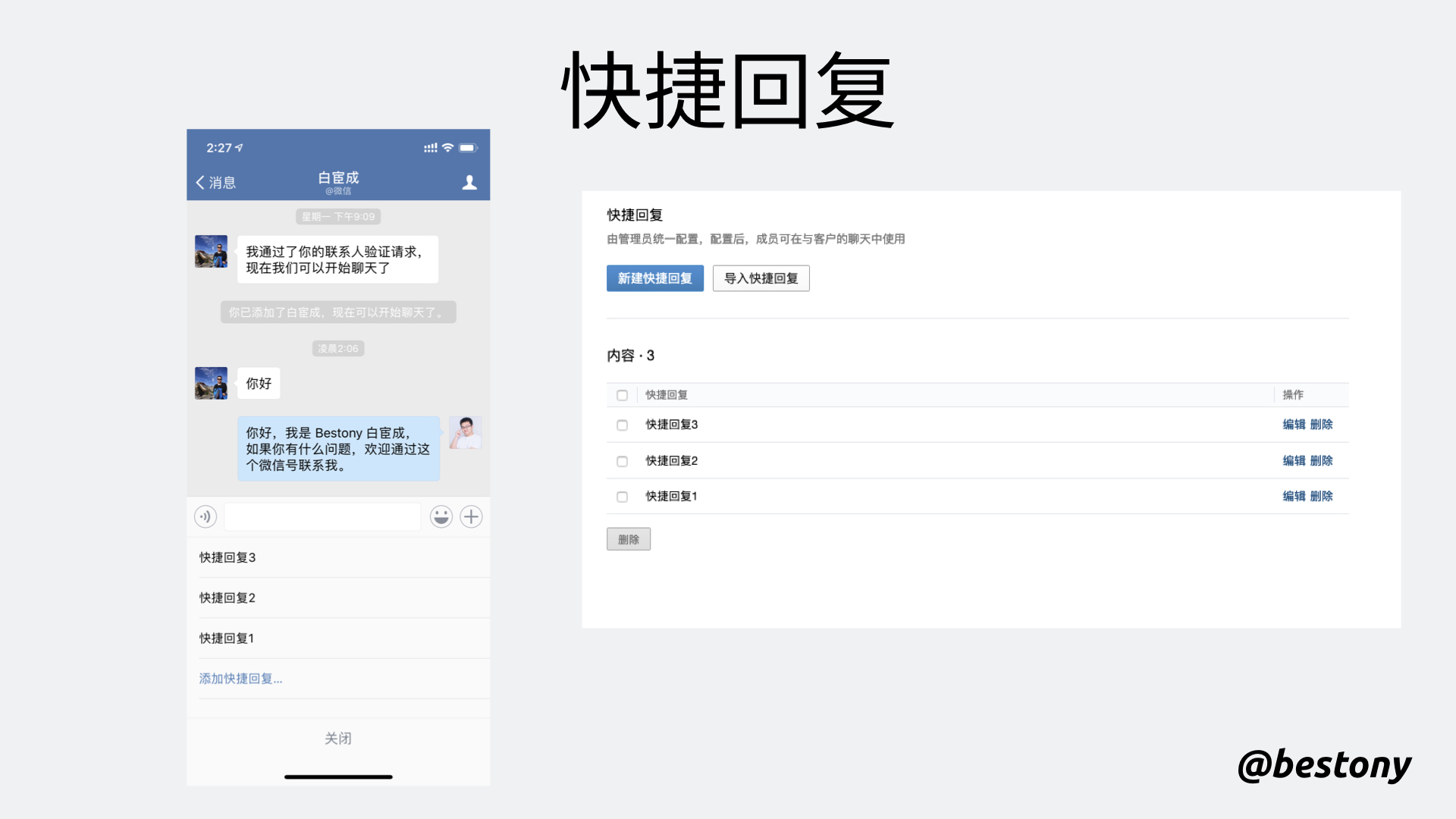Tap 关闭 to dismiss quick reply panel
The width and height of the screenshot is (1456, 819).
tap(338, 739)
